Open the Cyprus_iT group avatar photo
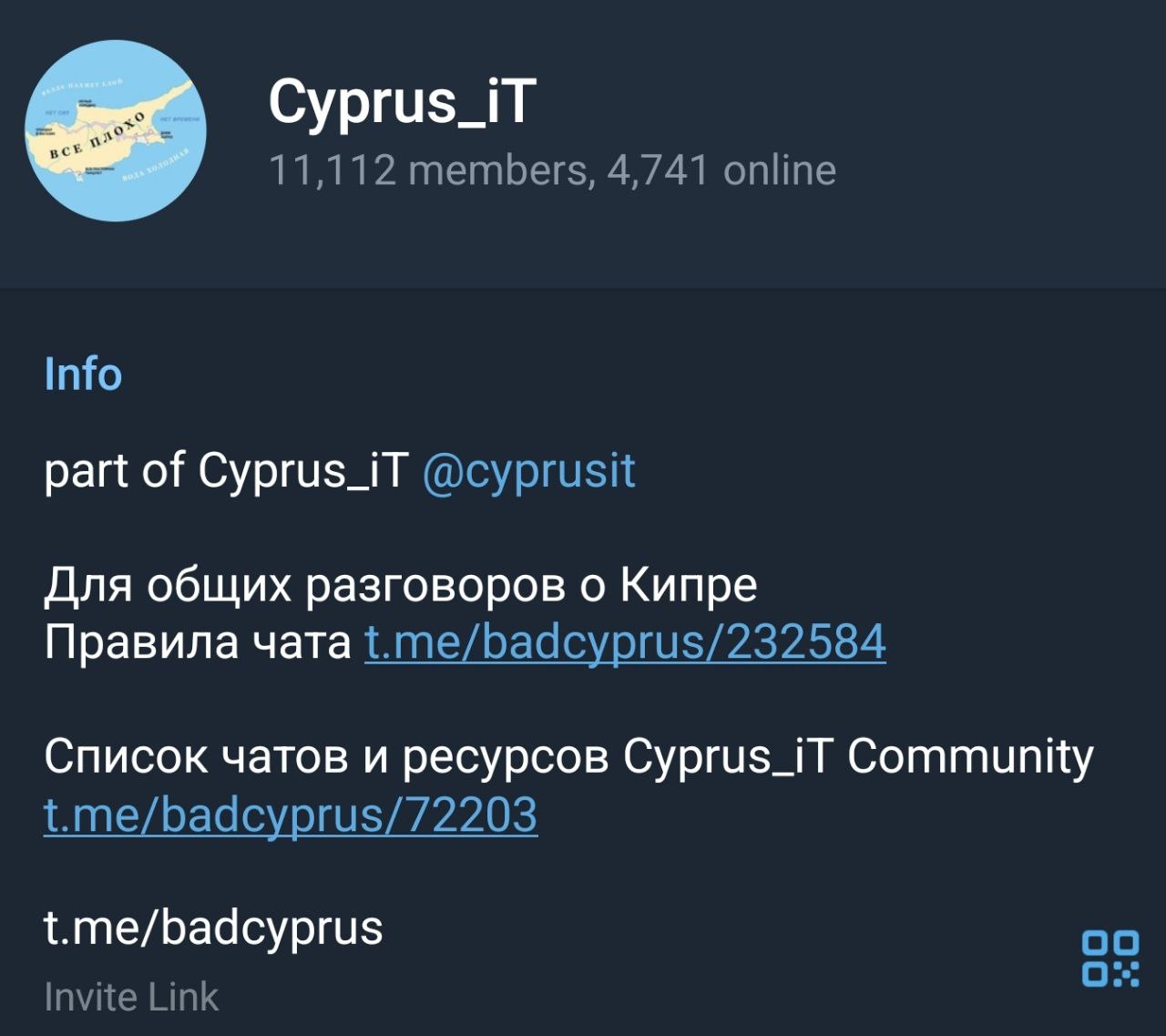Screen dimensions: 1166x1036 pyautogui.click(x=116, y=130)
